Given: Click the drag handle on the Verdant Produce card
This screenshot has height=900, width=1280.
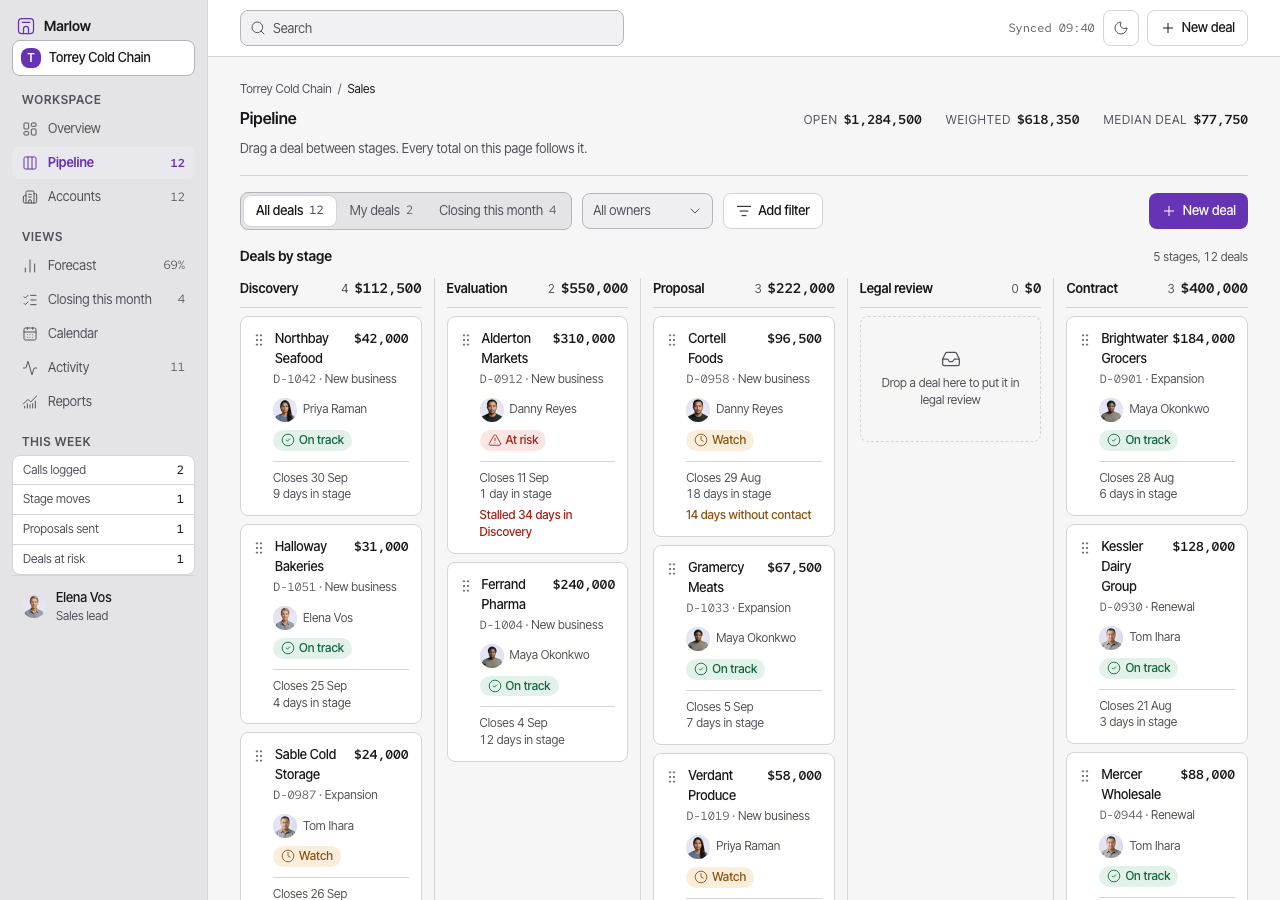Looking at the screenshot, I should coord(672,777).
